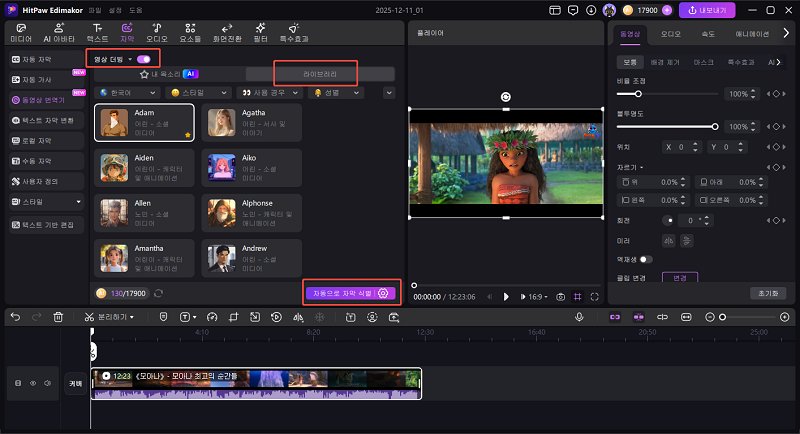Select 동영상 번역기 in the sidebar
Viewport: 800px width, 434px height.
46,100
